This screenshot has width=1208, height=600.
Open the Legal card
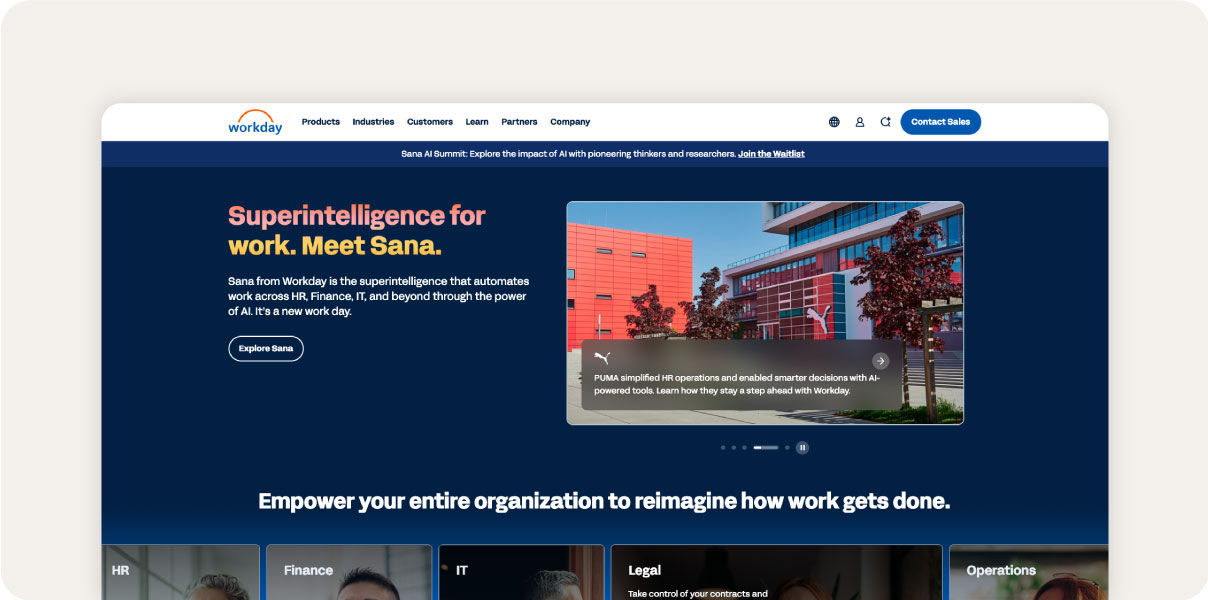pyautogui.click(x=776, y=572)
